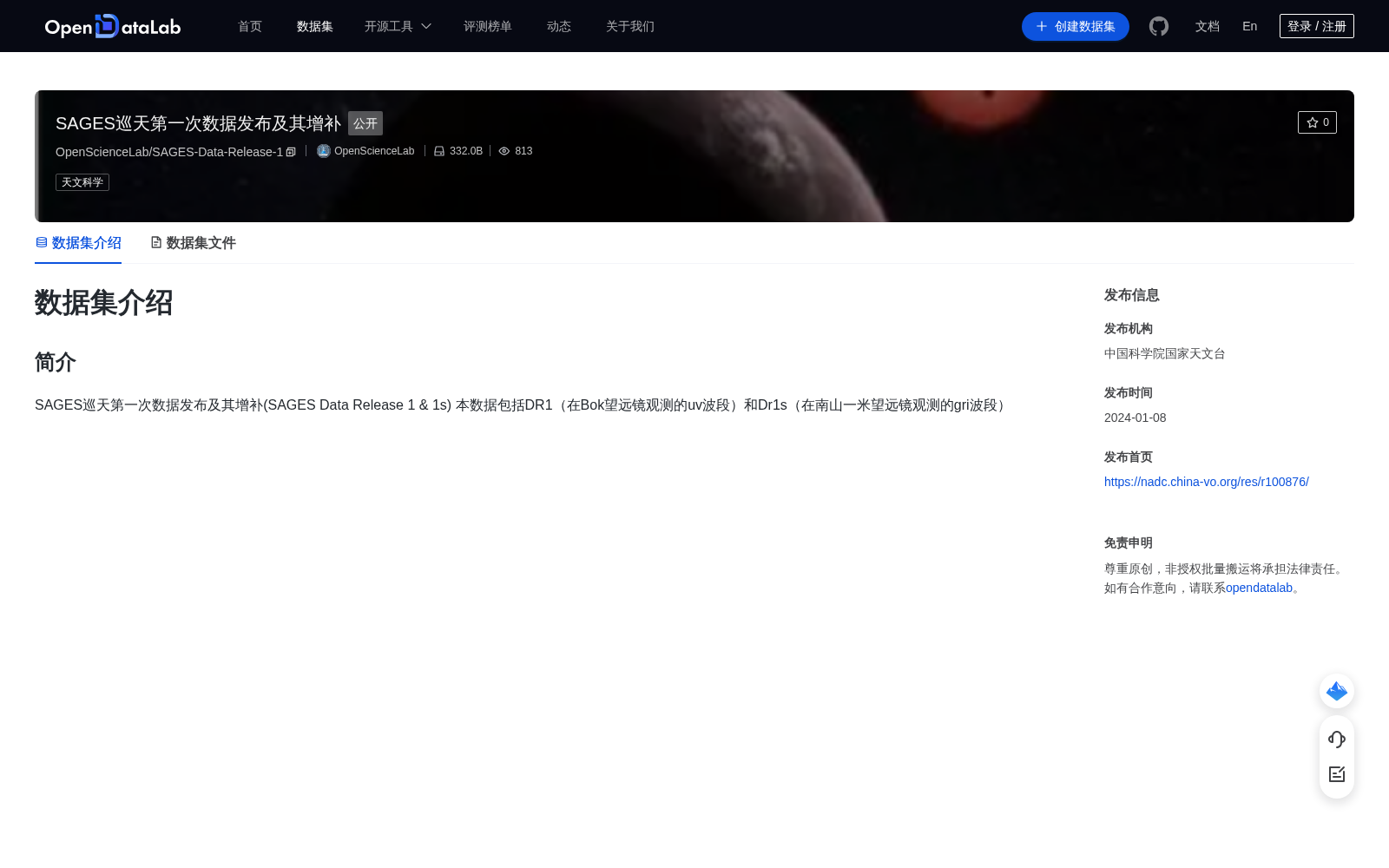Copy the OpenScienceLab/SAGES-Data-Release-1 path with the copy icon
This screenshot has width=1389, height=868.
(291, 152)
